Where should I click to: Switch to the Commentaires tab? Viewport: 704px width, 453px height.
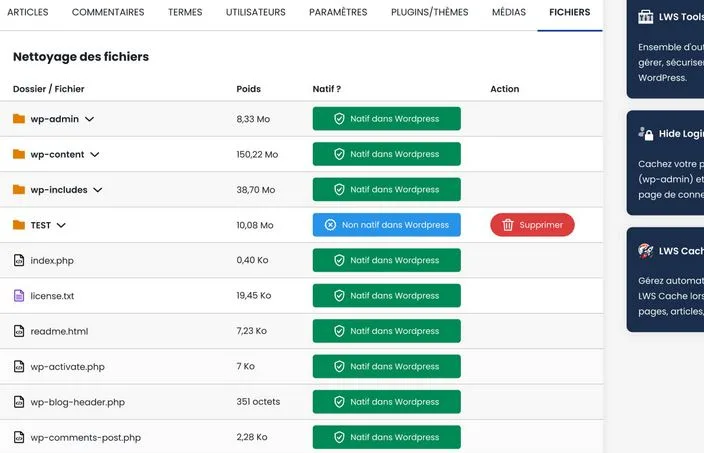(108, 13)
